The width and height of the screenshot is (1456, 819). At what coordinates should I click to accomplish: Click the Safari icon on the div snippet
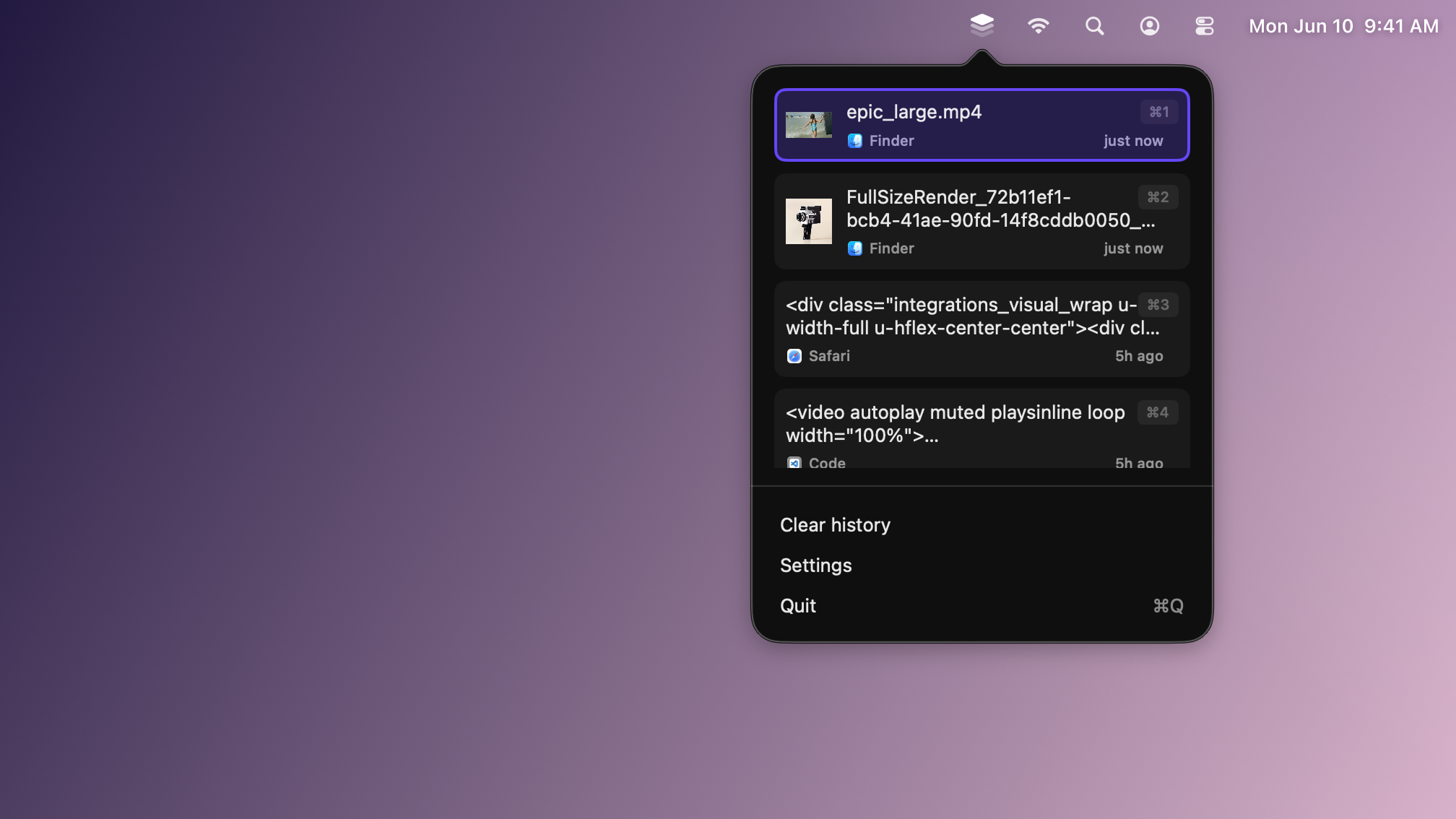pos(794,356)
